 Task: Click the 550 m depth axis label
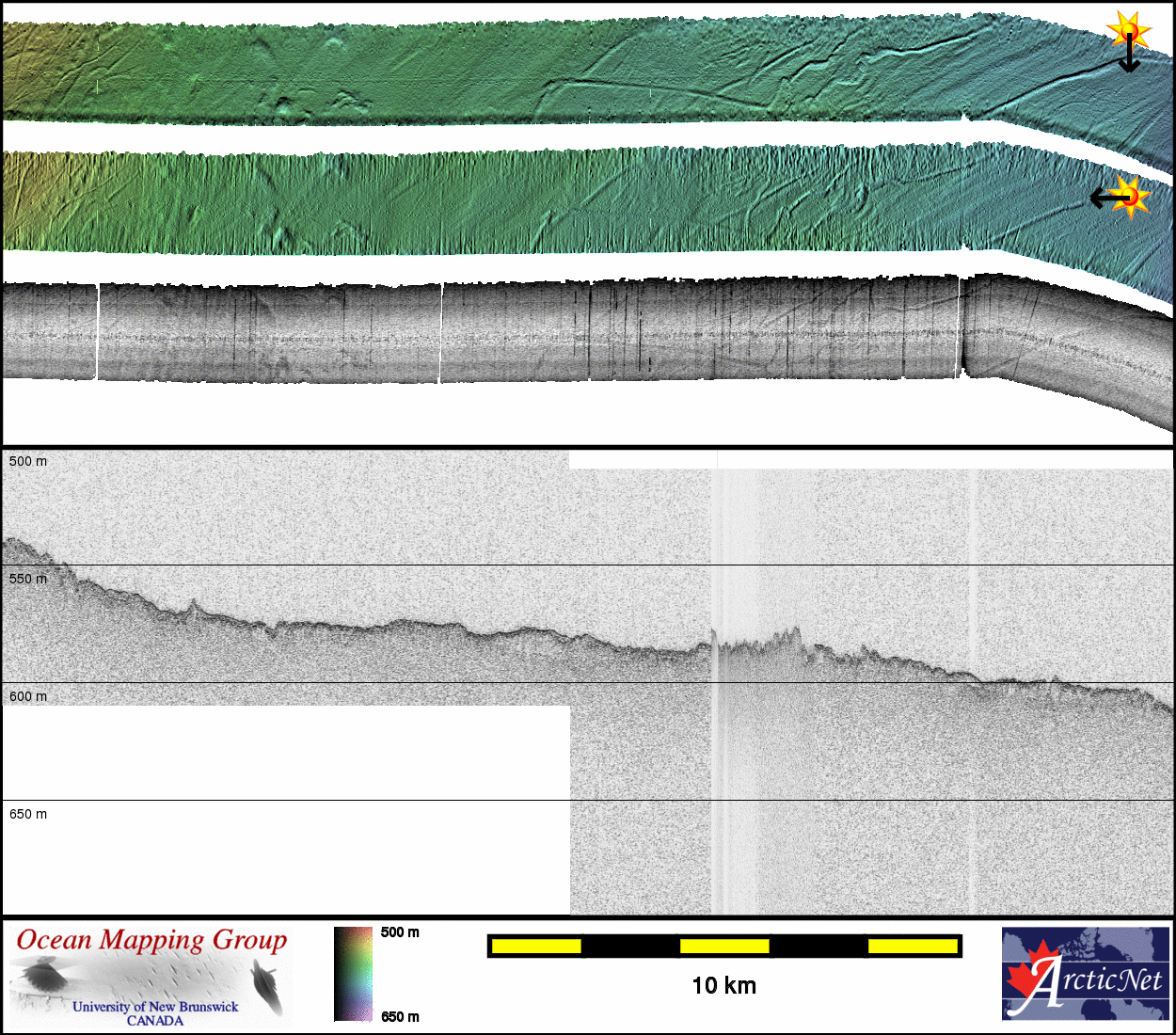[28, 579]
